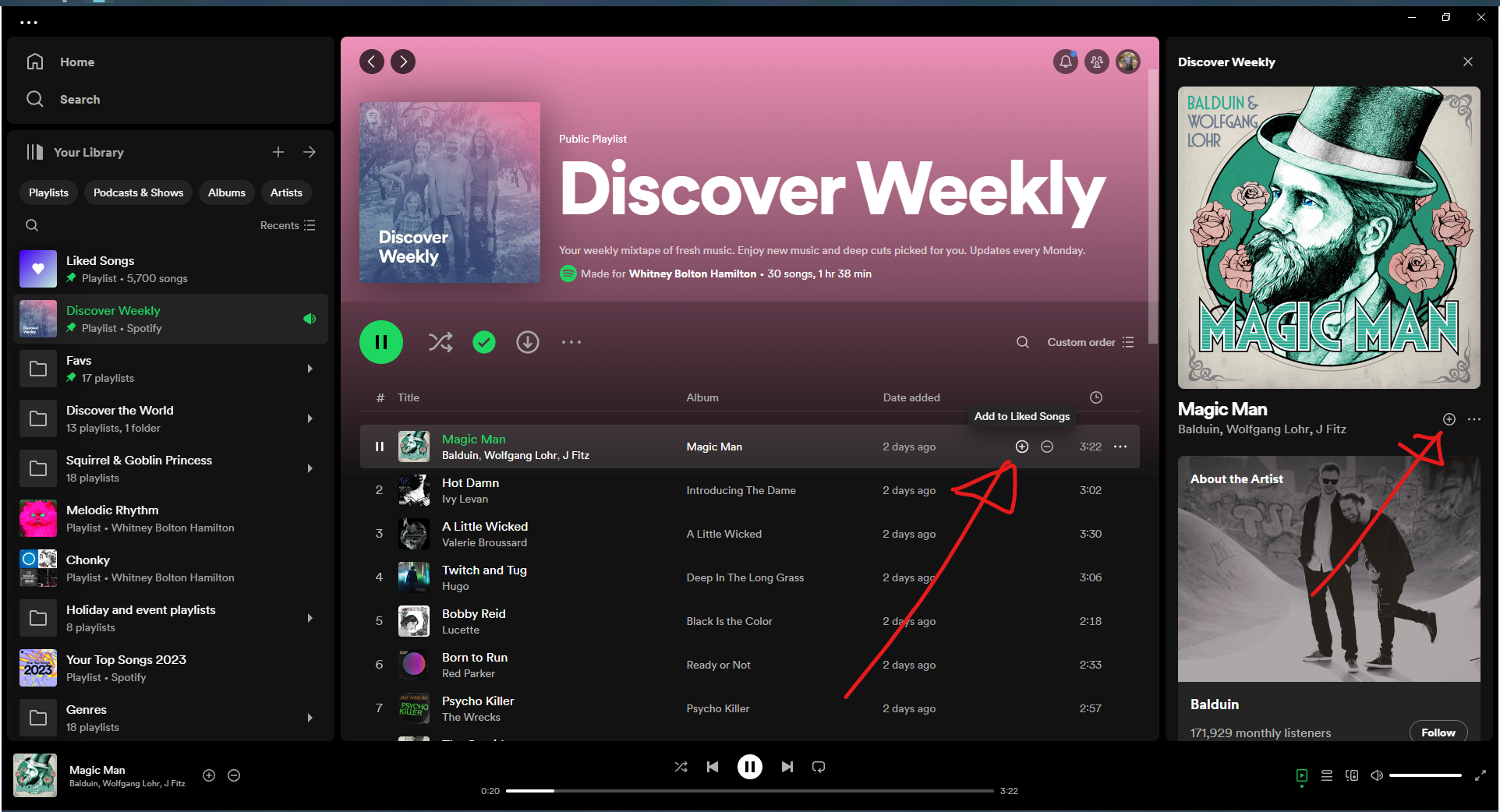
Task: Toggle Magic Man's green Liked Songs checkmark
Action: pyautogui.click(x=483, y=342)
